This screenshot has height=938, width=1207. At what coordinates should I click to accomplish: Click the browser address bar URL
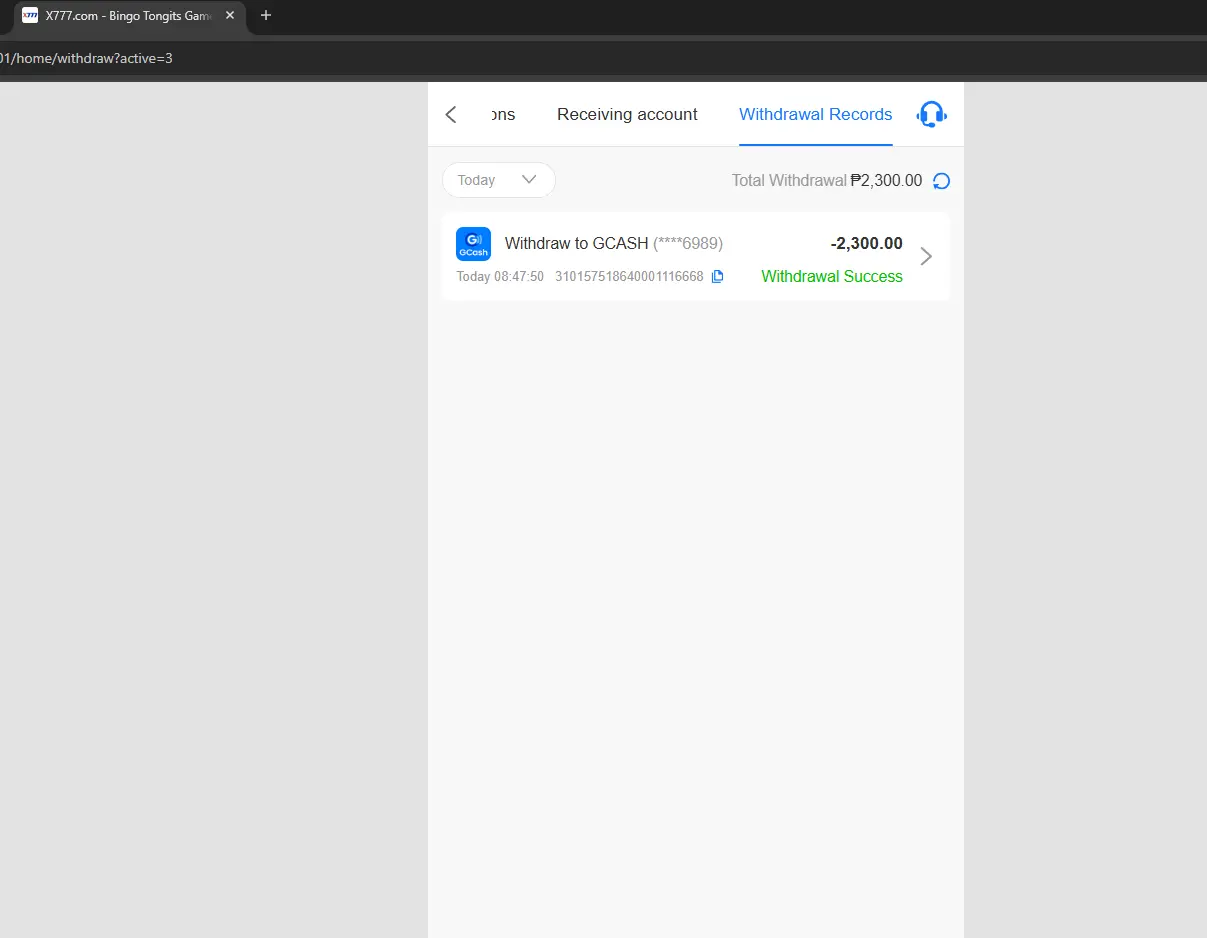(87, 58)
